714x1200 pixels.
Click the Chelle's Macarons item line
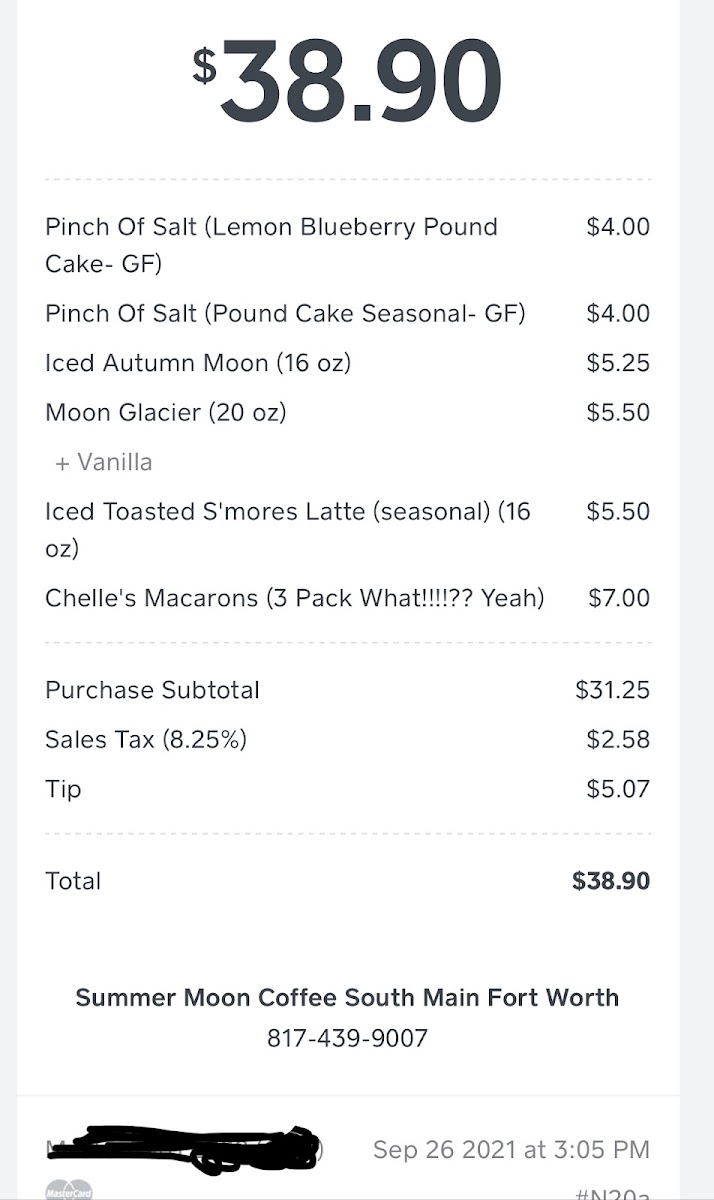(295, 598)
